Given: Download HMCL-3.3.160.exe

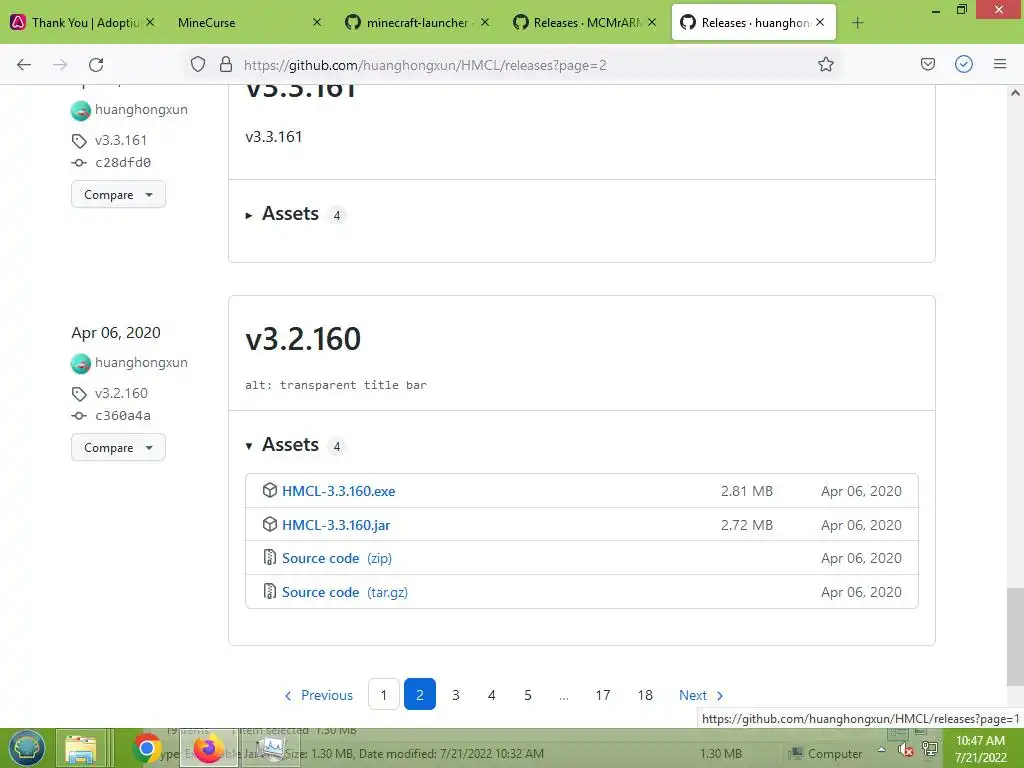Looking at the screenshot, I should click(x=338, y=491).
